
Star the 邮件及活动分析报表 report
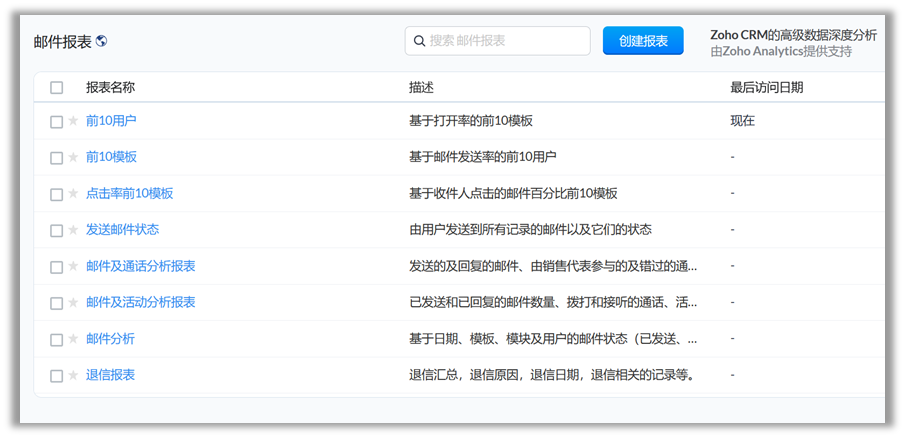(x=73, y=302)
